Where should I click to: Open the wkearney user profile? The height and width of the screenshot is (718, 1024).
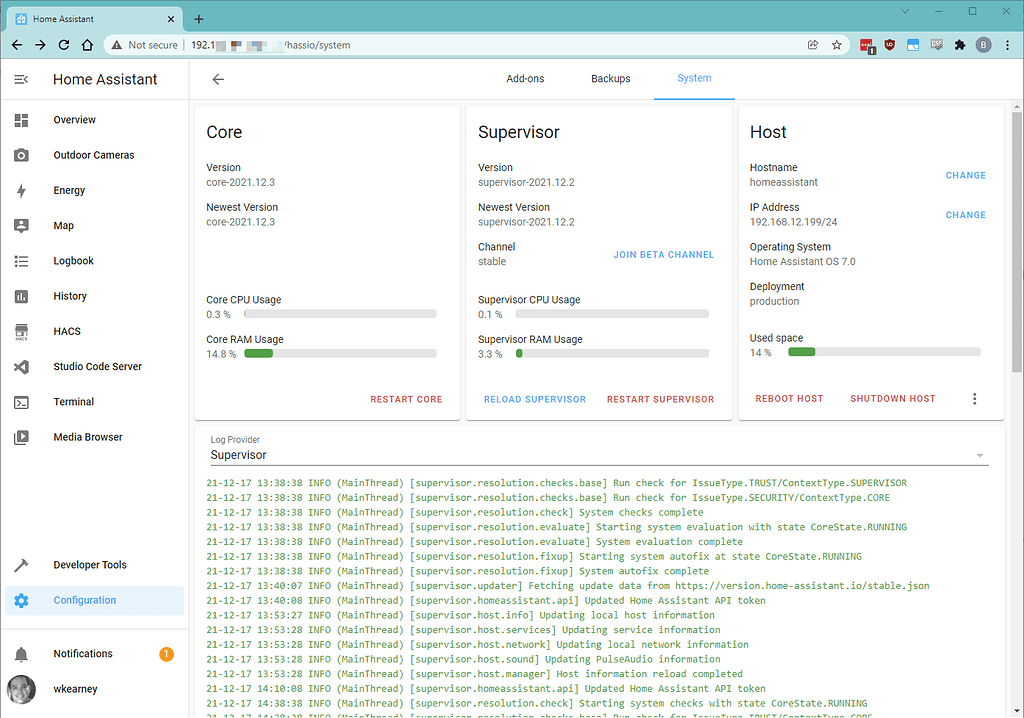[x=76, y=689]
